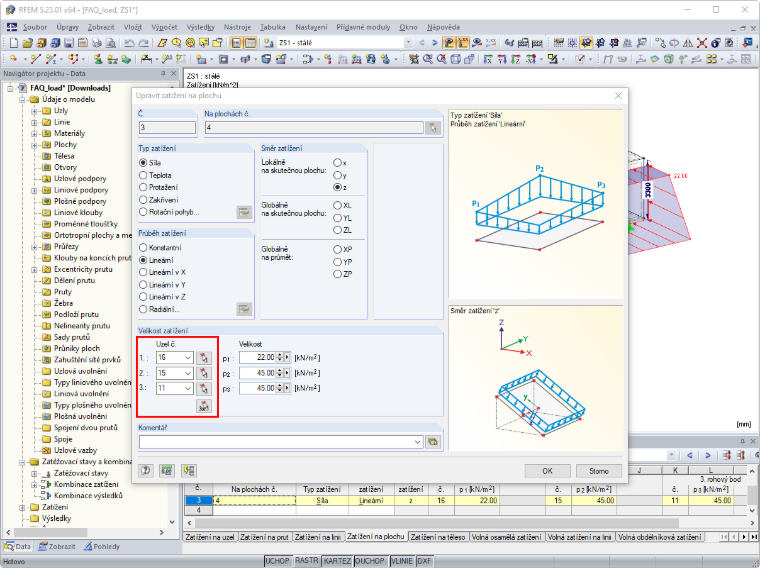Click the edit settings icon under Rotační pohyb
This screenshot has height=568, width=760.
point(244,212)
